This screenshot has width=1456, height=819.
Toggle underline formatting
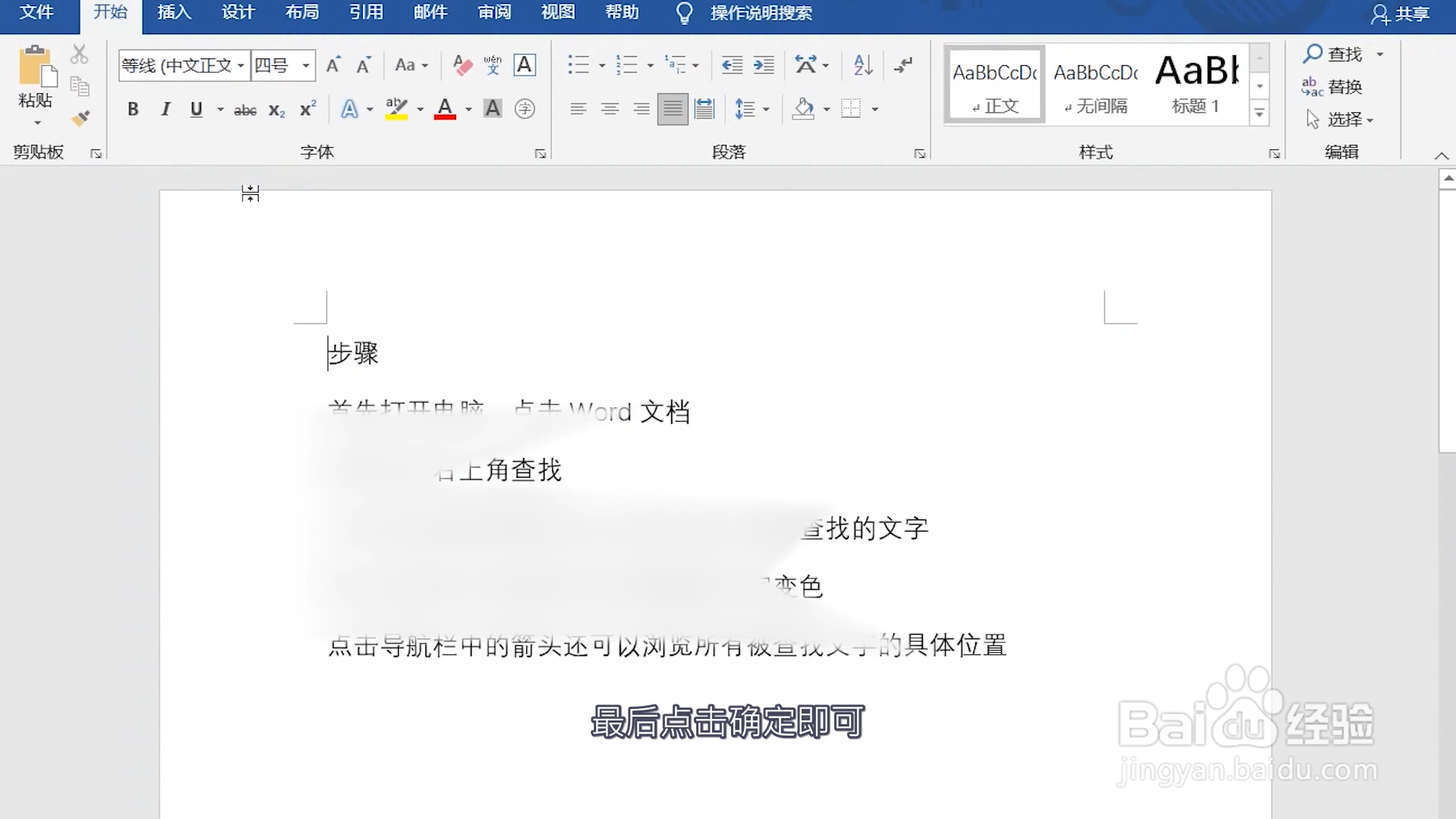tap(196, 109)
